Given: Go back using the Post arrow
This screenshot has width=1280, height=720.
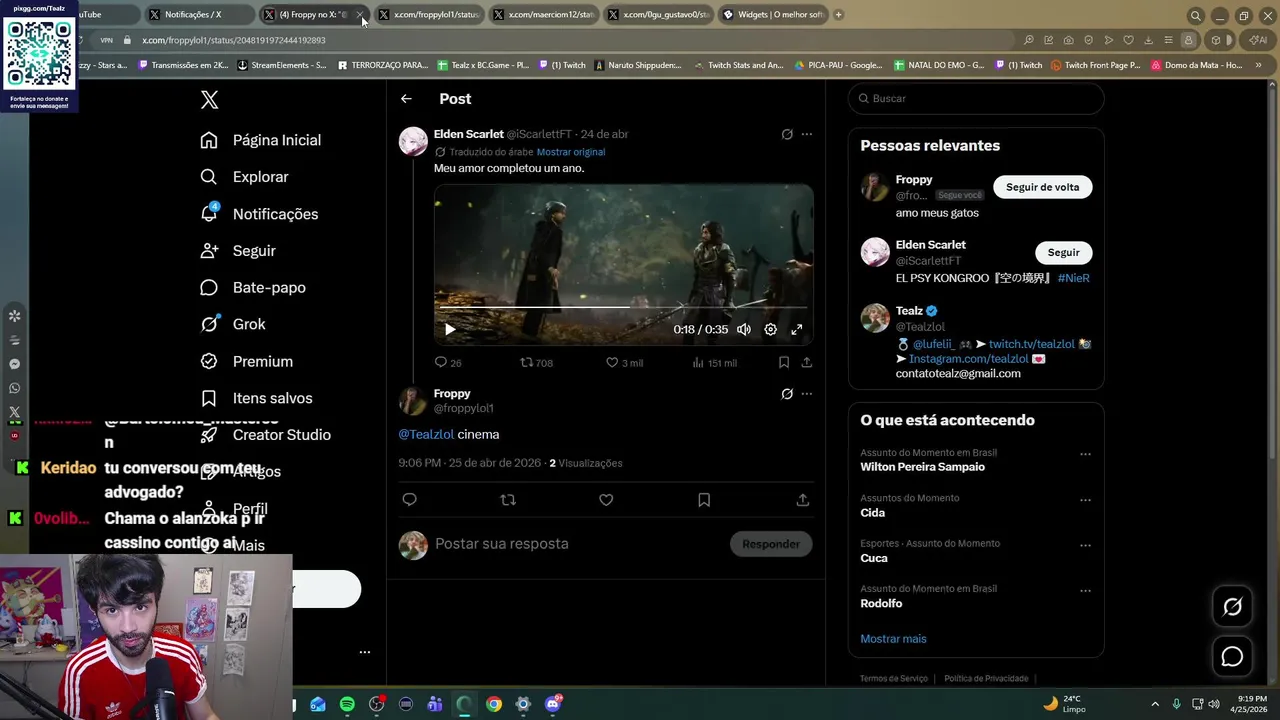Looking at the screenshot, I should [x=406, y=99].
